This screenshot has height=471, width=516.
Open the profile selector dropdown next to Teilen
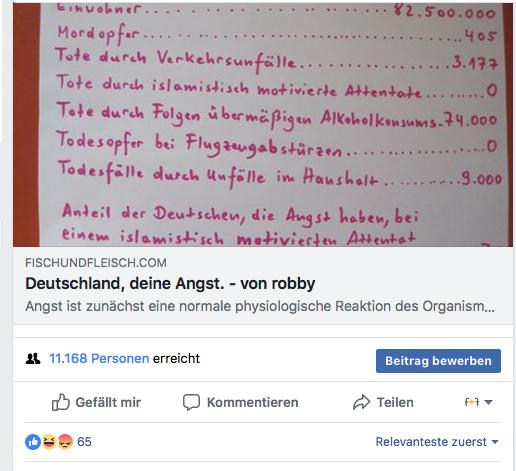click(x=478, y=402)
